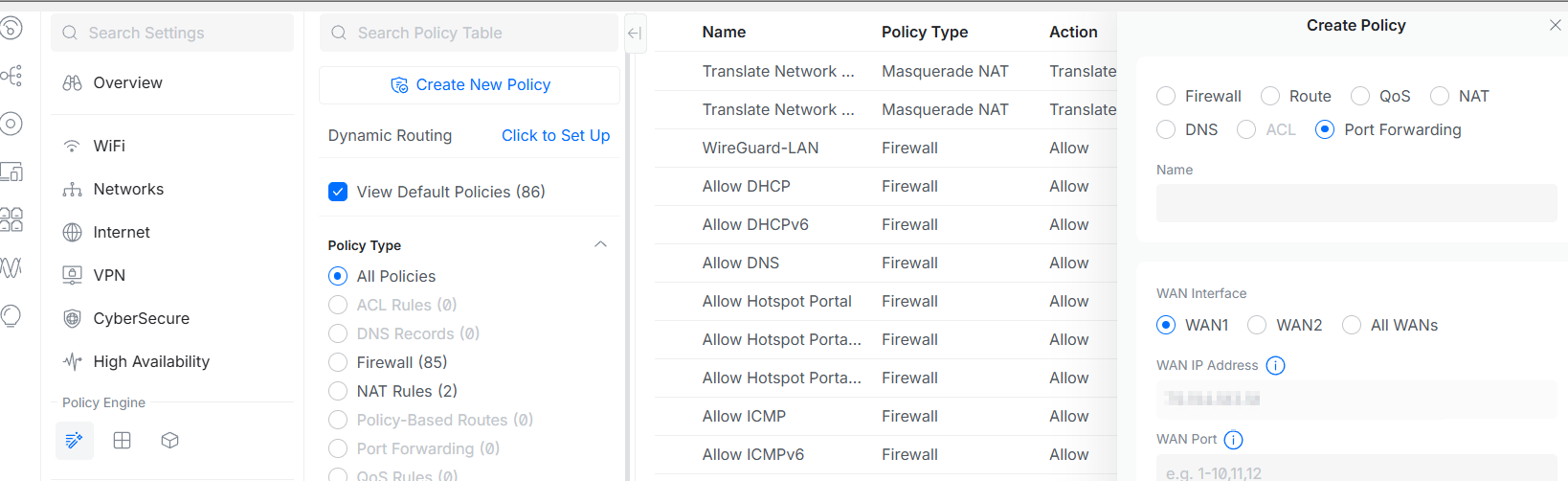This screenshot has height=481, width=1568.
Task: Select the magic-wand policy view icon
Action: point(75,441)
